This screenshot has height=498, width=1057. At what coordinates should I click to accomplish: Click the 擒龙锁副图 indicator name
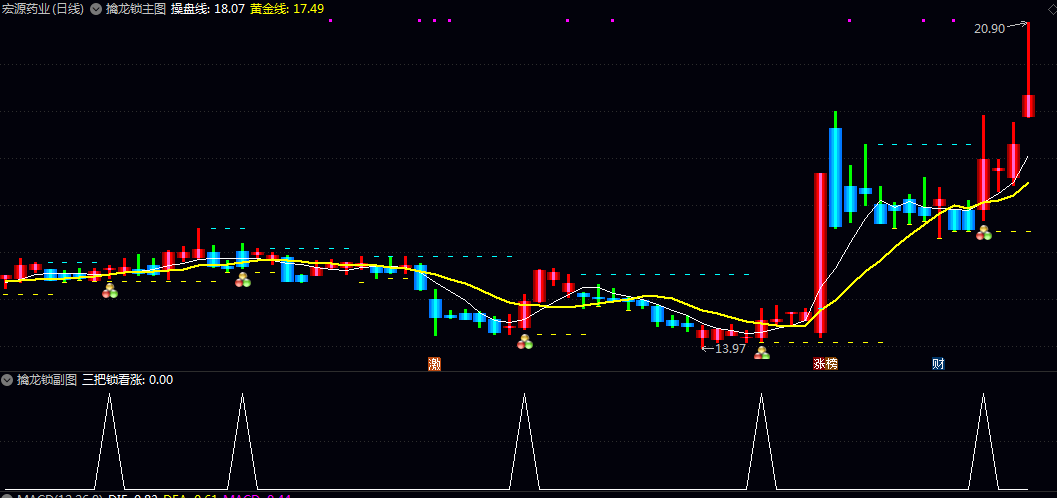pos(47,380)
